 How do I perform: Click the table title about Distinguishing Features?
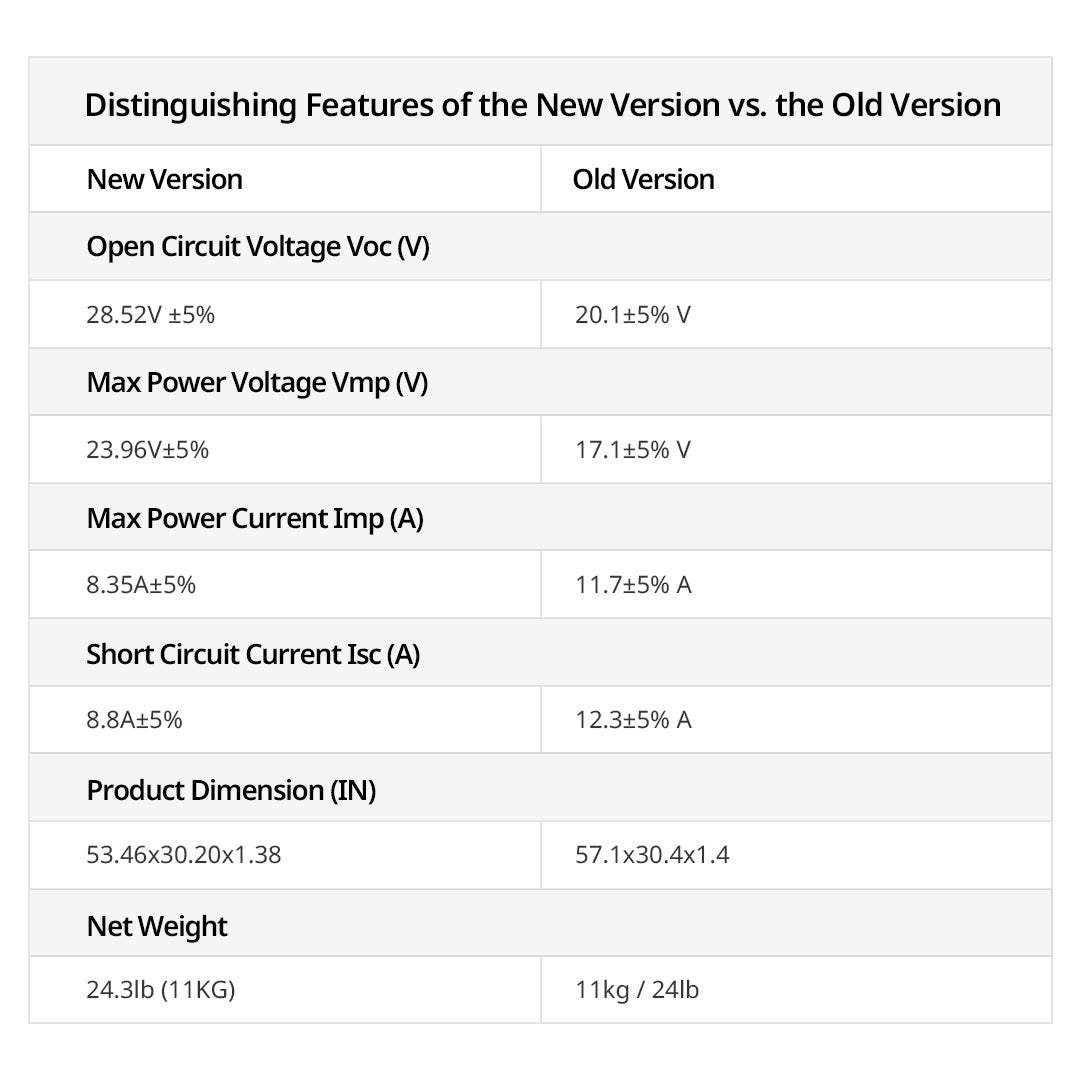pos(542,104)
